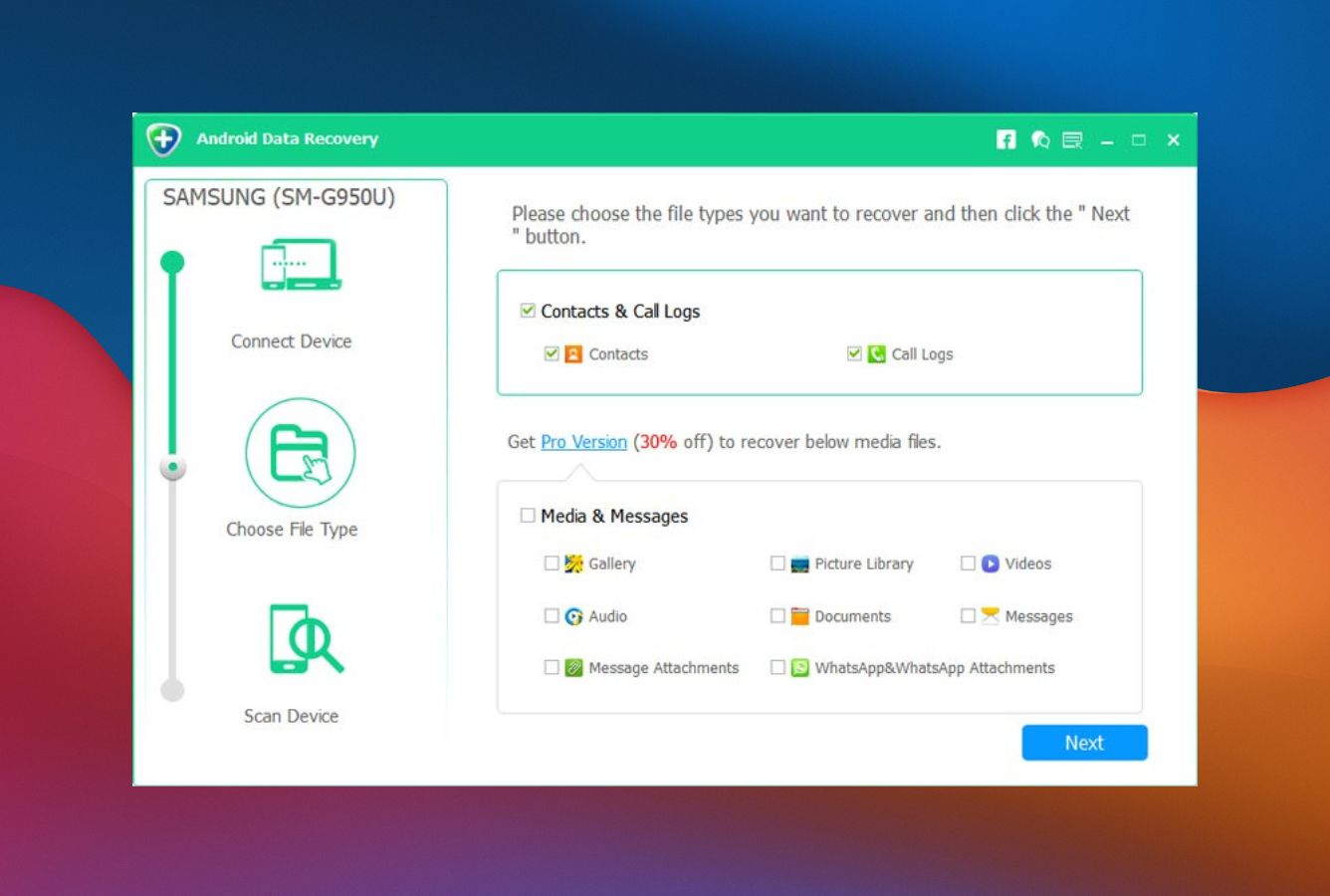Image resolution: width=1330 pixels, height=896 pixels.
Task: Open the Facebook icon in title bar
Action: (1006, 139)
